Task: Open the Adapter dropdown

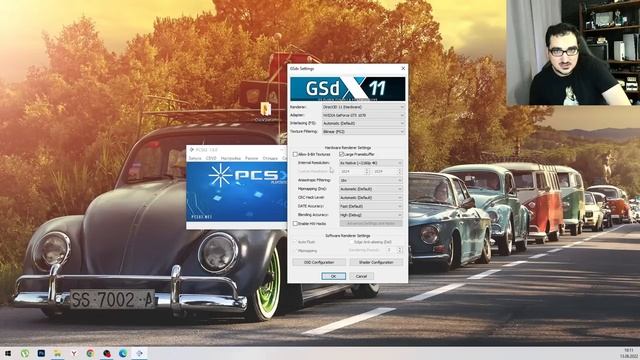Action: point(363,115)
